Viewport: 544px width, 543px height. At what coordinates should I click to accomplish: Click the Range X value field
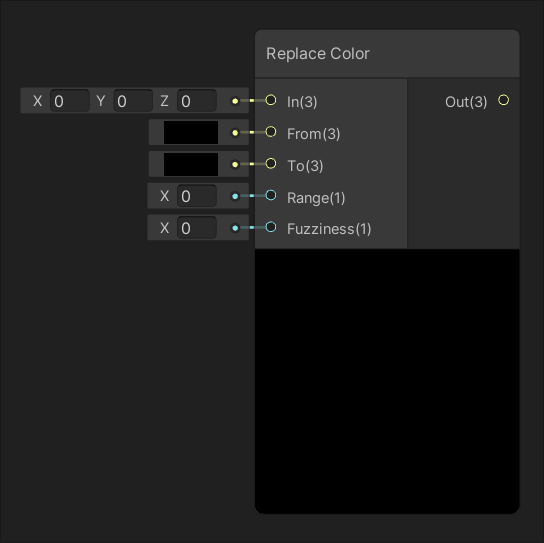[197, 196]
